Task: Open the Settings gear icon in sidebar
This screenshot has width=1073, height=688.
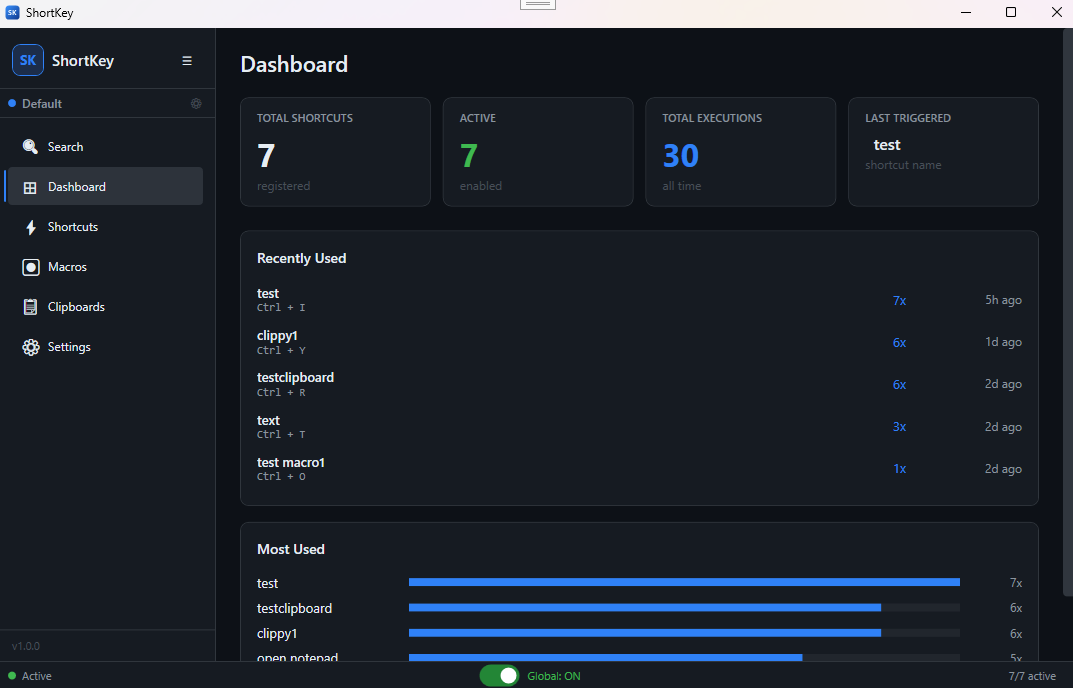Action: [x=31, y=346]
